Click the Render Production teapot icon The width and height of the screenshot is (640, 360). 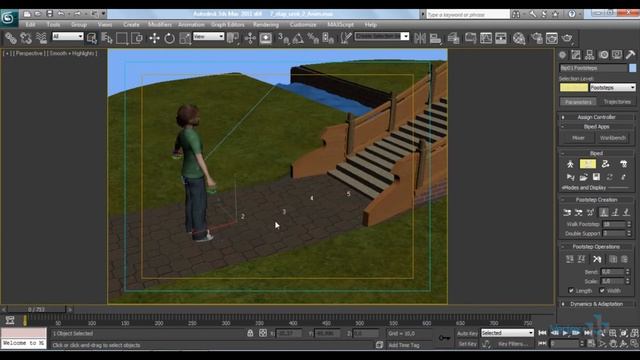(x=567, y=38)
